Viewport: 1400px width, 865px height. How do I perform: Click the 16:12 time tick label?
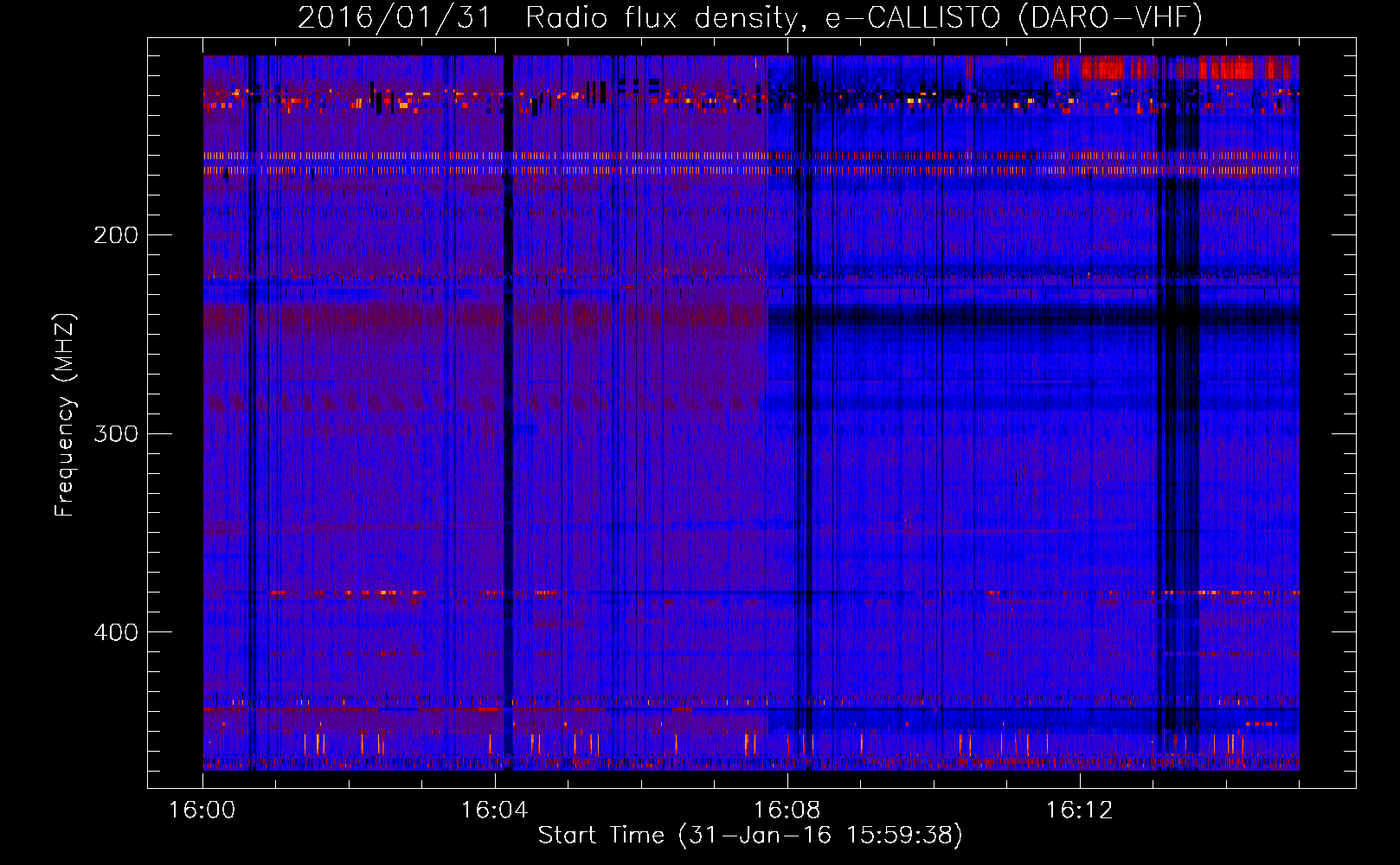pos(1079,811)
